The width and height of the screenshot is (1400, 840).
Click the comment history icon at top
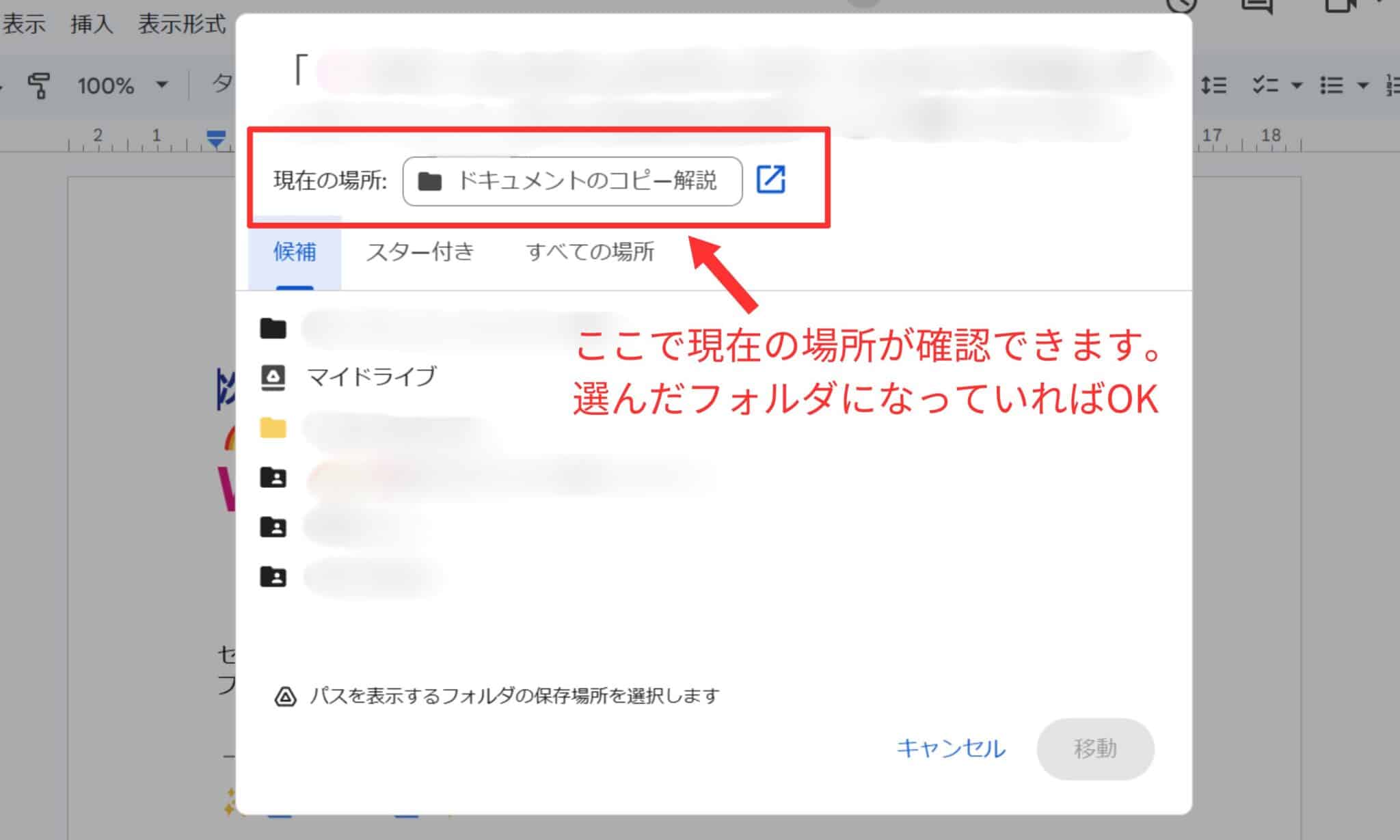[x=1183, y=6]
